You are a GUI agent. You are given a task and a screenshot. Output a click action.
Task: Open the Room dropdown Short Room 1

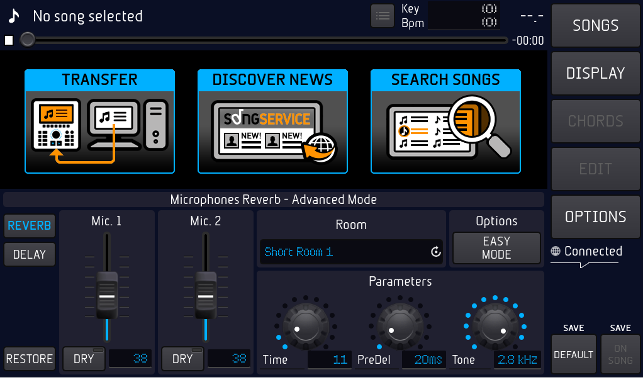(351, 251)
